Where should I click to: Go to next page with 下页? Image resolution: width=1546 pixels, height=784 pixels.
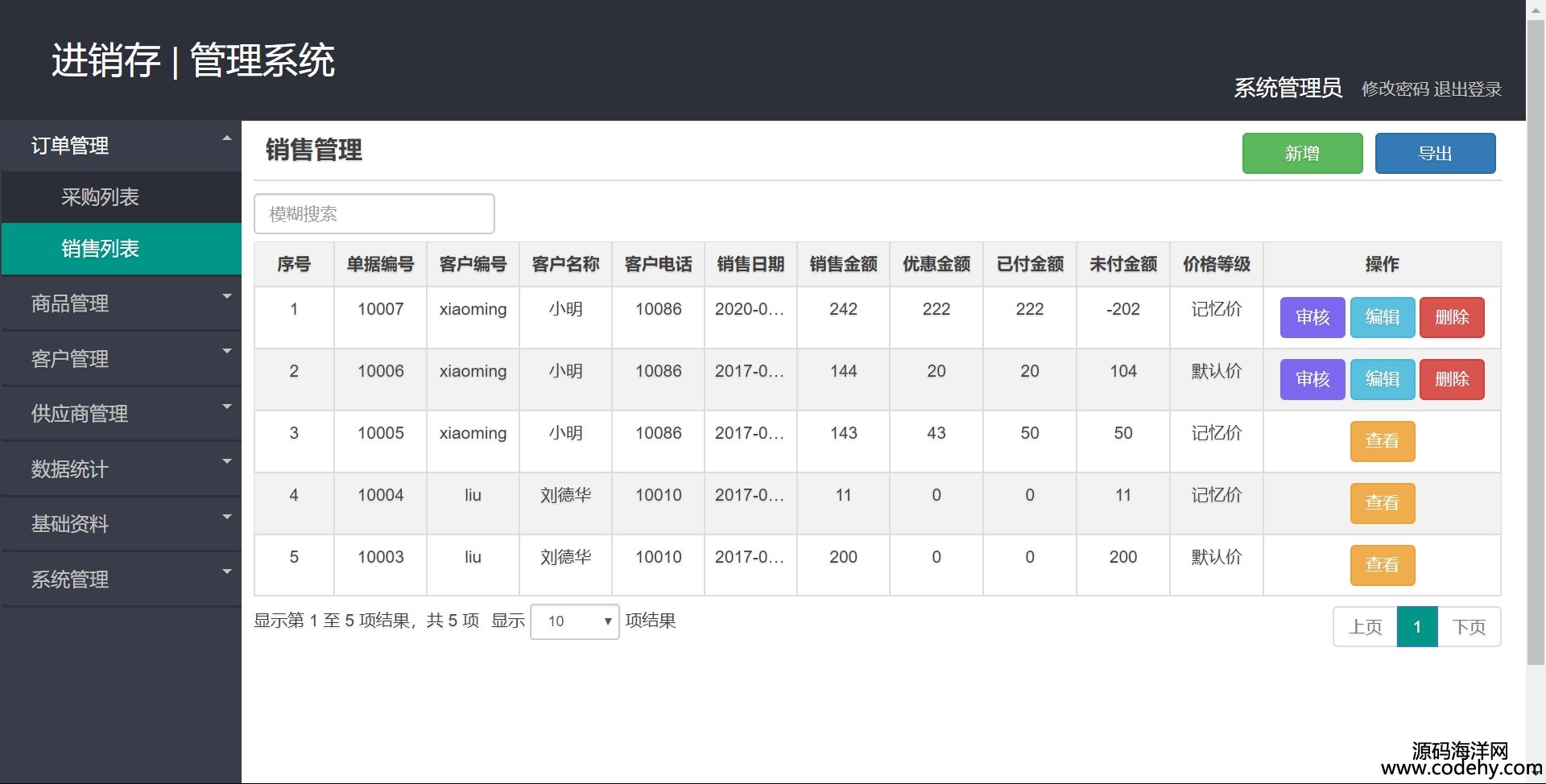tap(1469, 627)
